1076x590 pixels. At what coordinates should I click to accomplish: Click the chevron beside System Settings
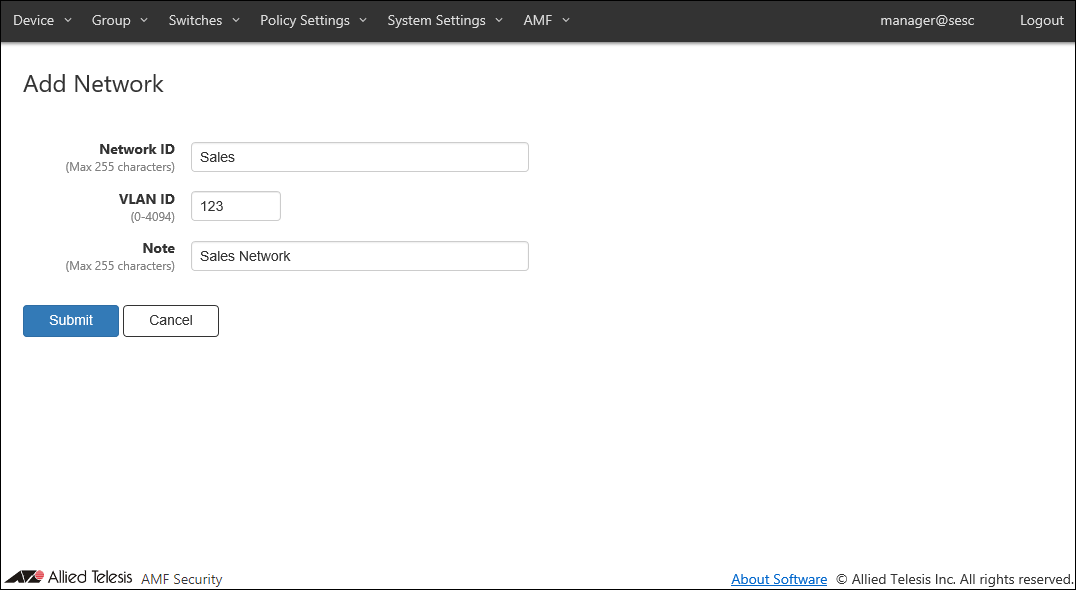pyautogui.click(x=499, y=20)
